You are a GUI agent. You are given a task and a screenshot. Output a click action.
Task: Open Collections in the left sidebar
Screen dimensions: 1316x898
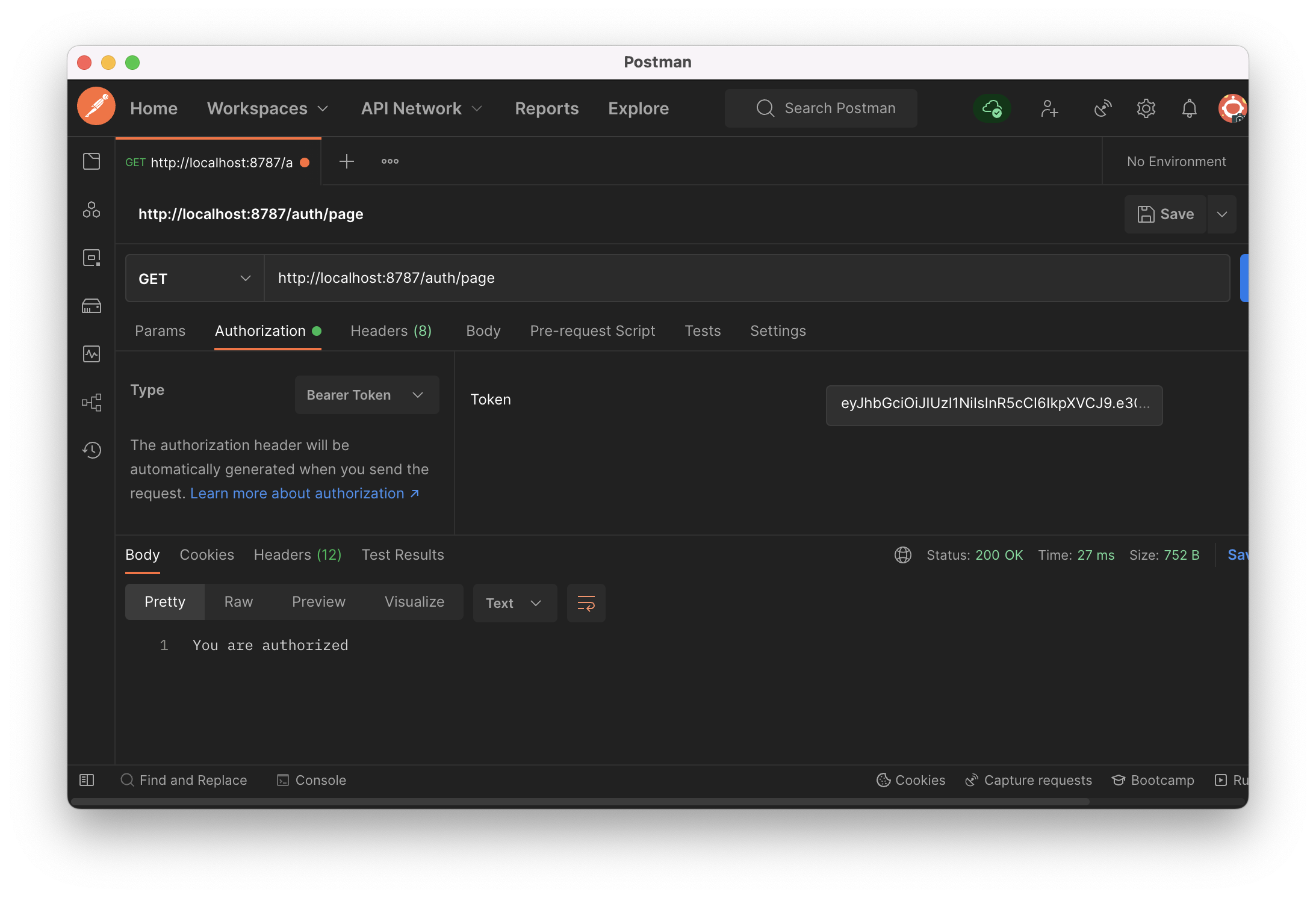click(x=92, y=161)
